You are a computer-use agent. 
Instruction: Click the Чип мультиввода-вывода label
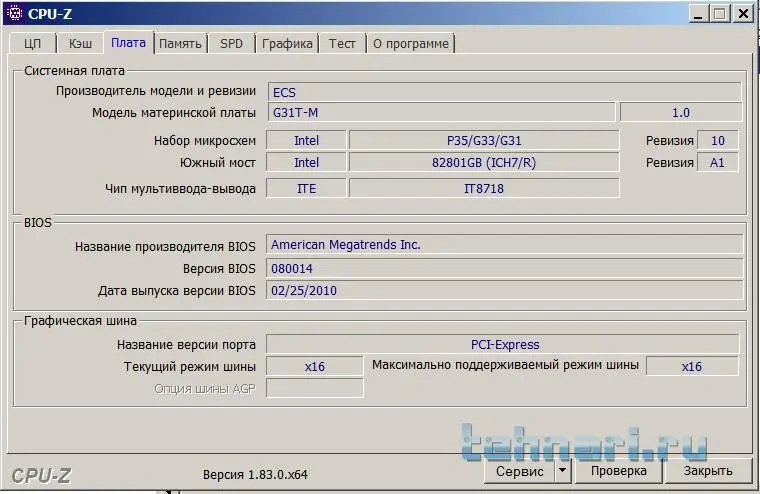[180, 189]
